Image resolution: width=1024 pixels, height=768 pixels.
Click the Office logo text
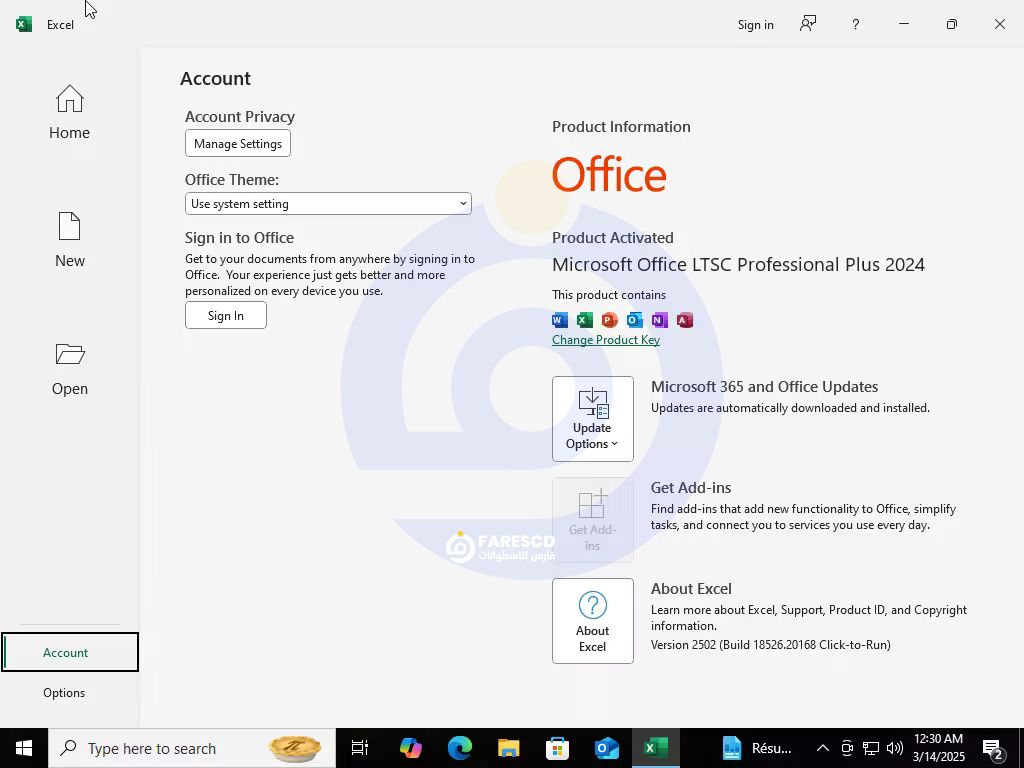(x=609, y=174)
